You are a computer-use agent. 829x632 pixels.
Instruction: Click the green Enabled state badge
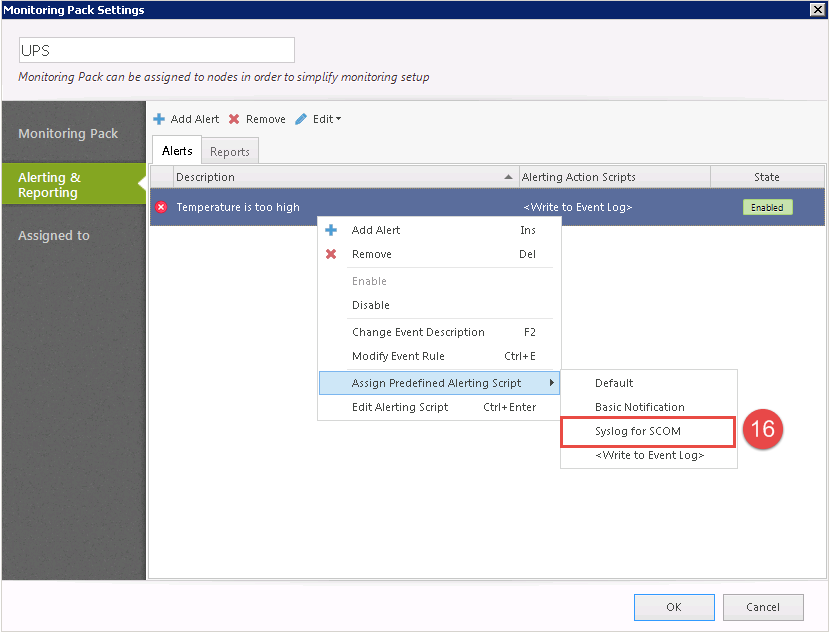767,207
